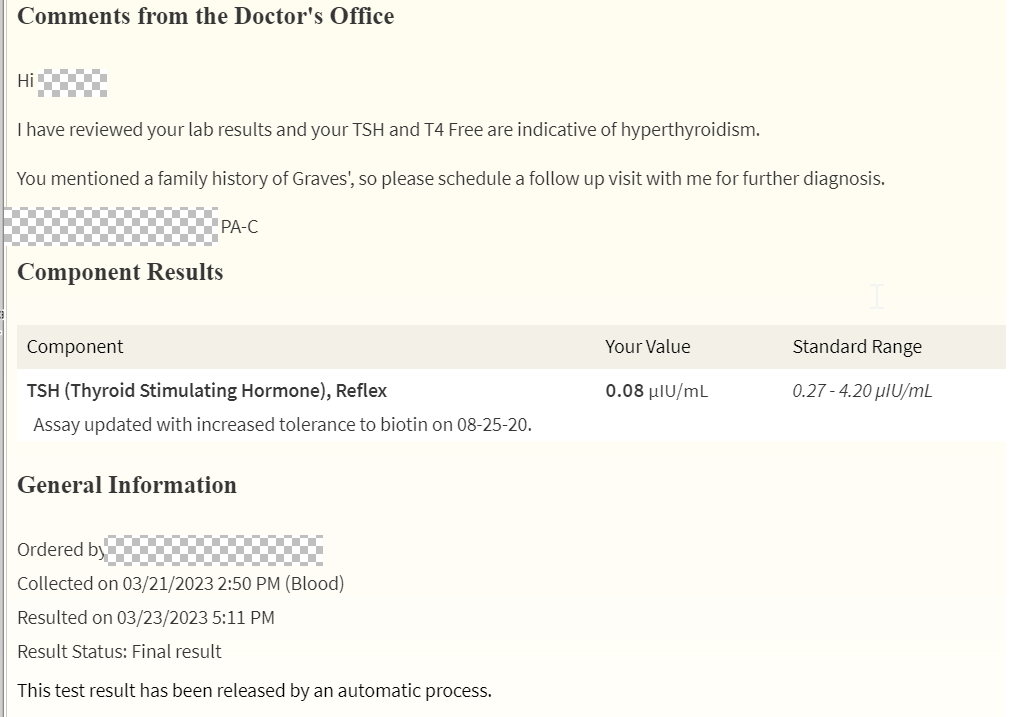Select the hyperthyroidism lab review sentence

click(388, 130)
